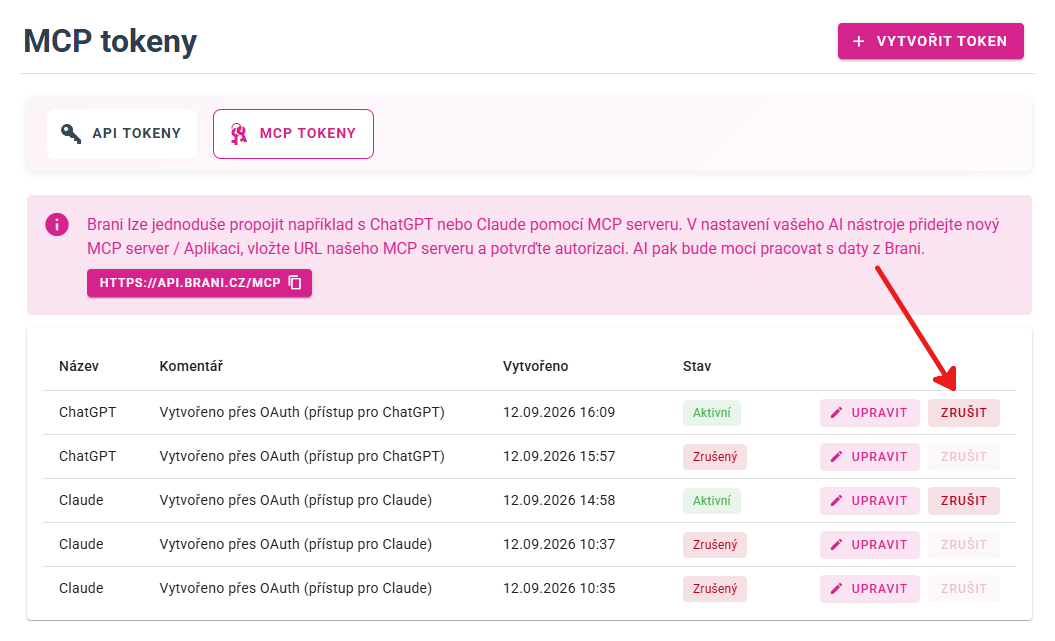This screenshot has height=641, width=1055.
Task: Revoke the Claude token created at 14:58
Action: click(x=963, y=500)
